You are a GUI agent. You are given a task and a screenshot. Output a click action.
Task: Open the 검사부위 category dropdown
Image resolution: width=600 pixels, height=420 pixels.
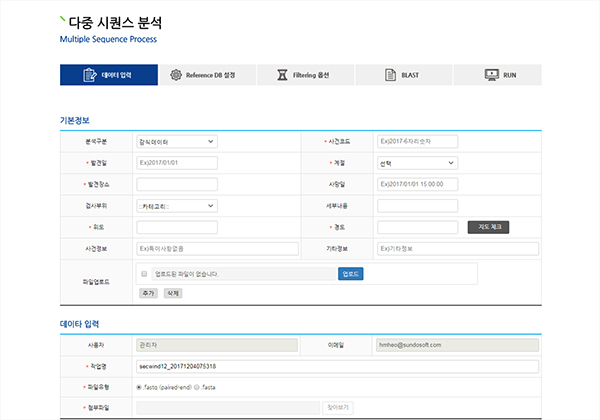[x=176, y=206]
